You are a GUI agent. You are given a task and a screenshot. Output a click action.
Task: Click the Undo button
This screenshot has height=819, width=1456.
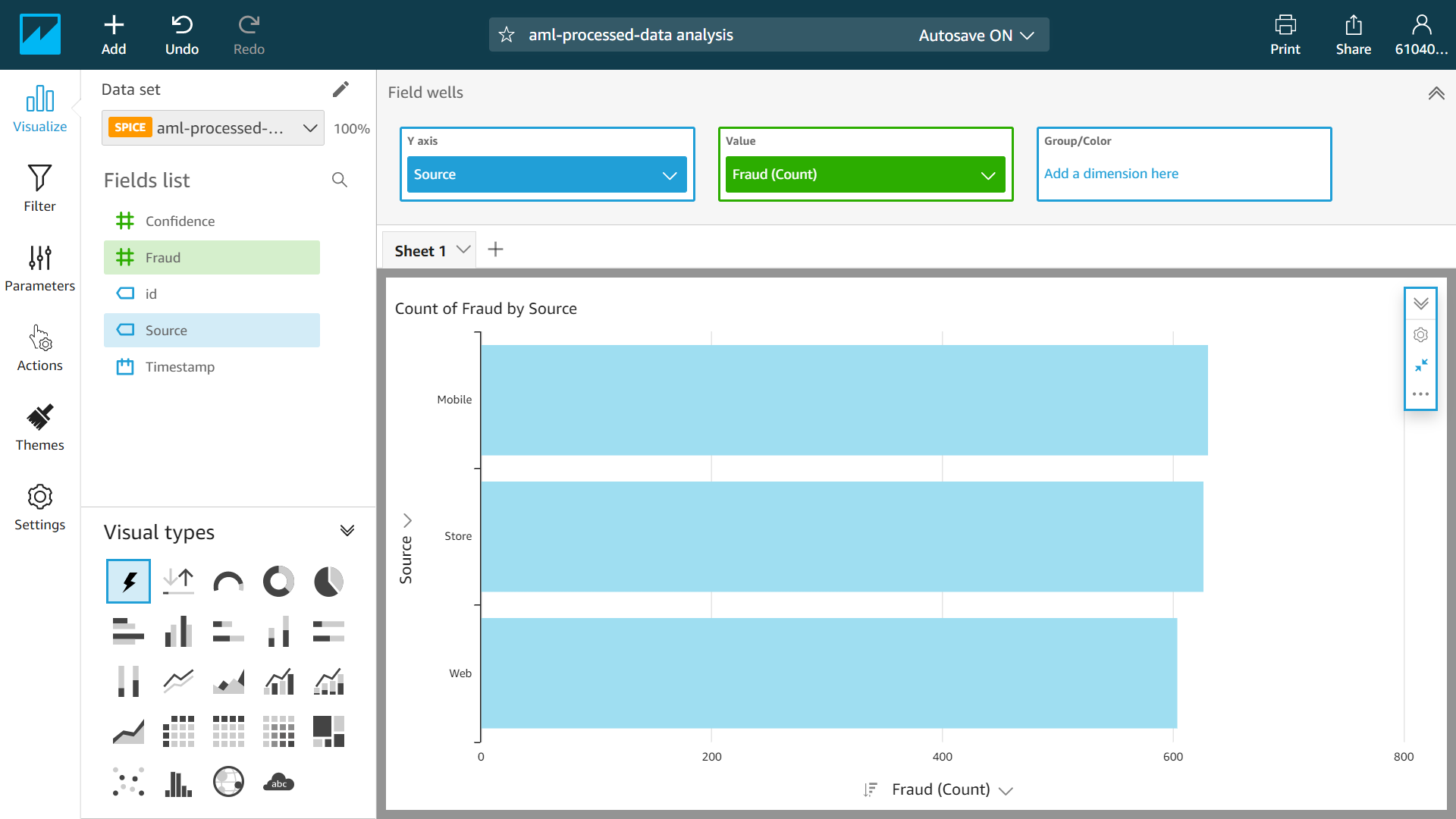[x=182, y=35]
